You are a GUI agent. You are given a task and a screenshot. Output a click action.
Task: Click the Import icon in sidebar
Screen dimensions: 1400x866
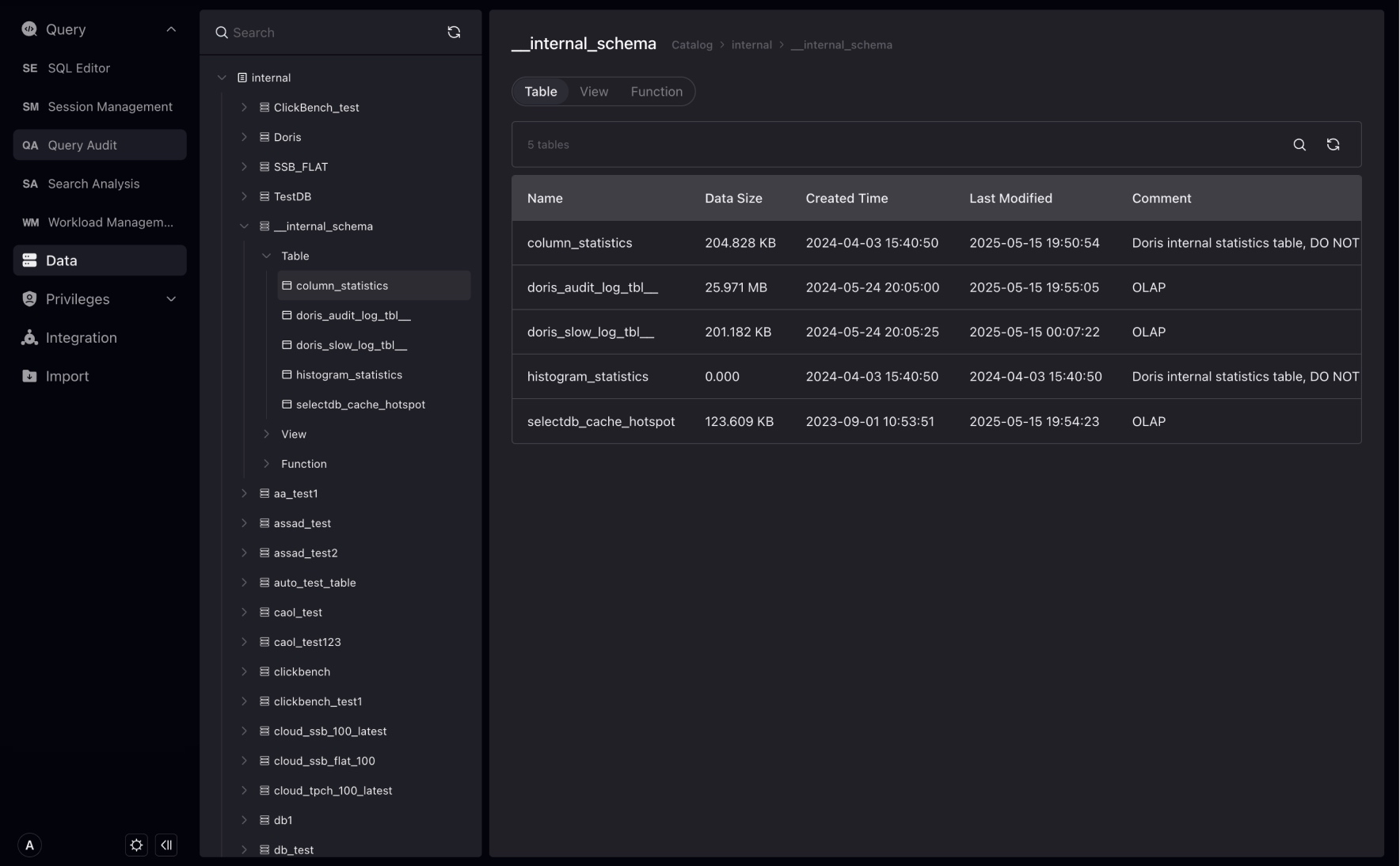(29, 376)
